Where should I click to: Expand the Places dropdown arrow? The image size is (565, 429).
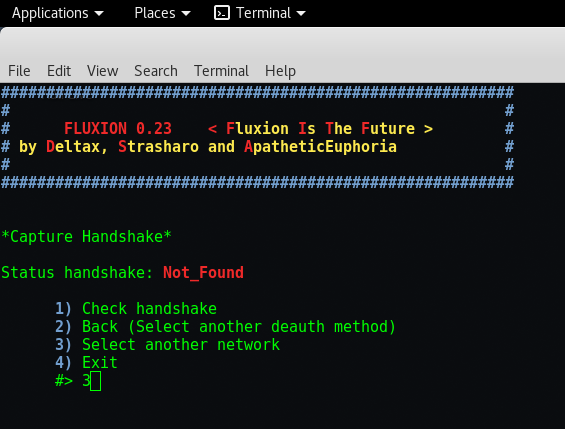(x=186, y=14)
